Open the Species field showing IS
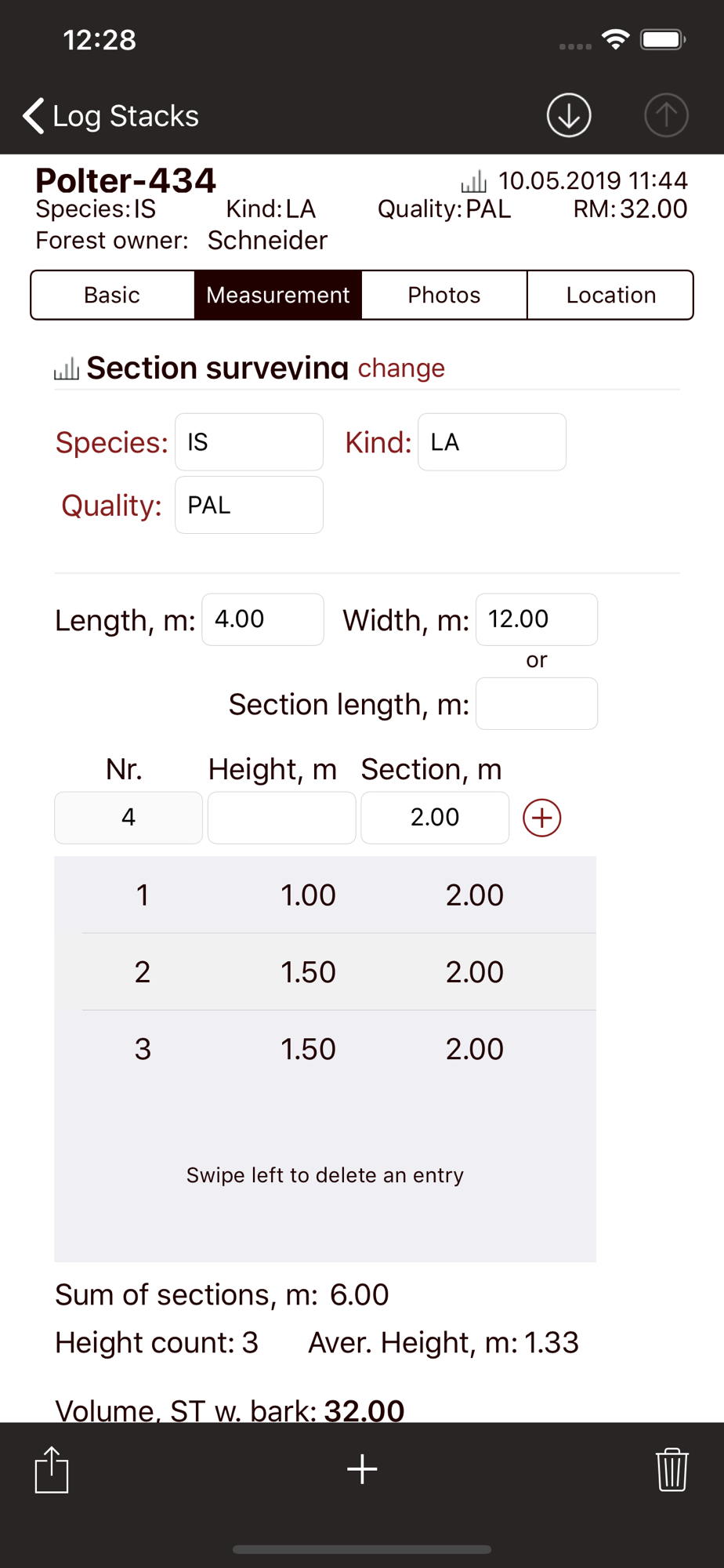The height and width of the screenshot is (1568, 724). pos(249,442)
